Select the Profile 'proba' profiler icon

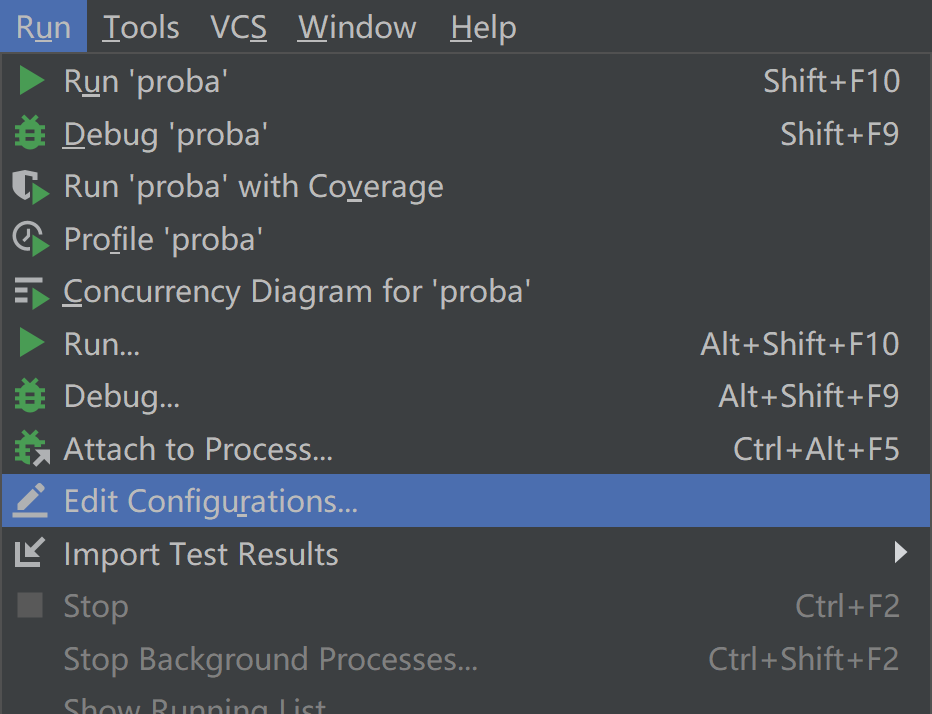point(30,239)
